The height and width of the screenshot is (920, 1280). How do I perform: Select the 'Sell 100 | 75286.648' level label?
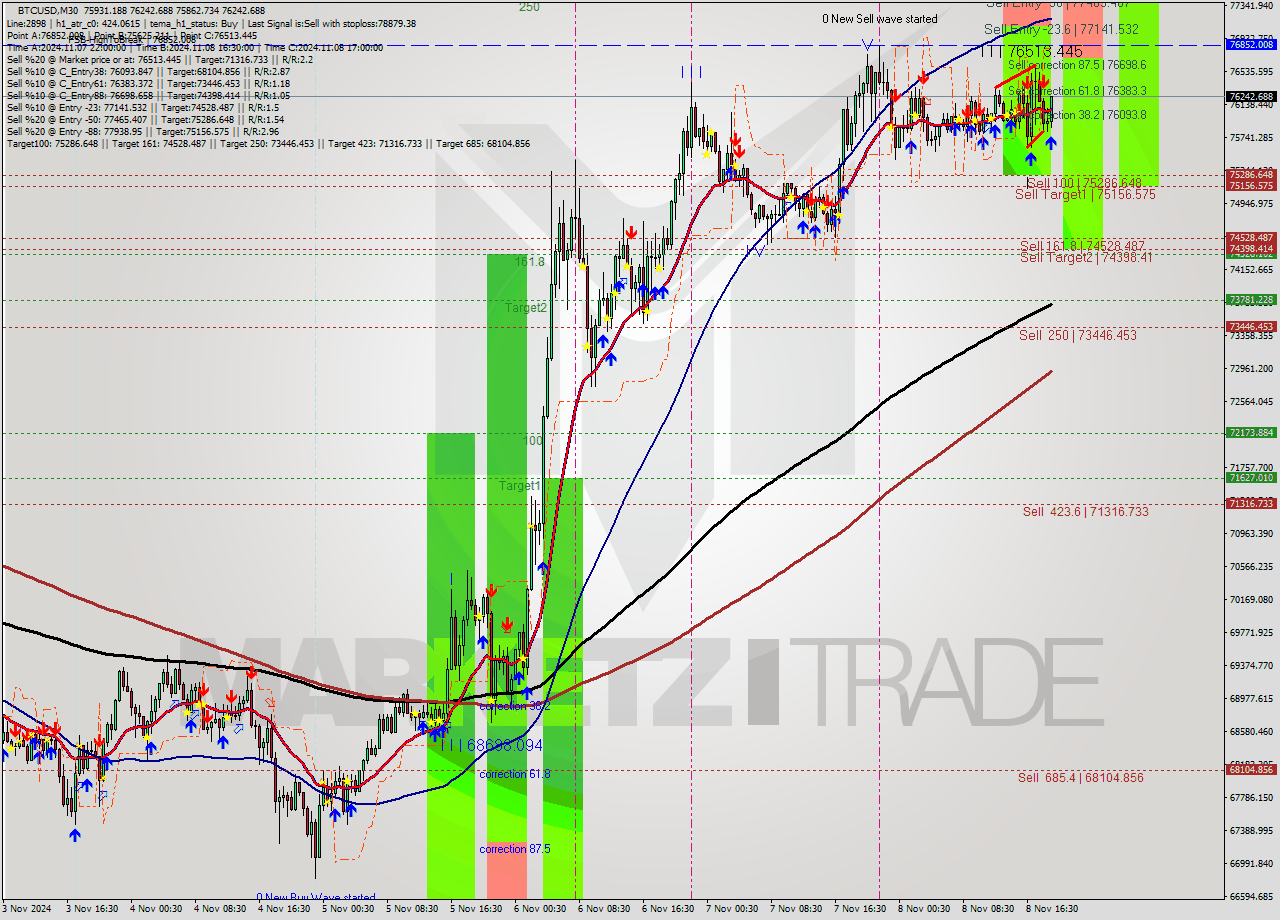click(1083, 183)
